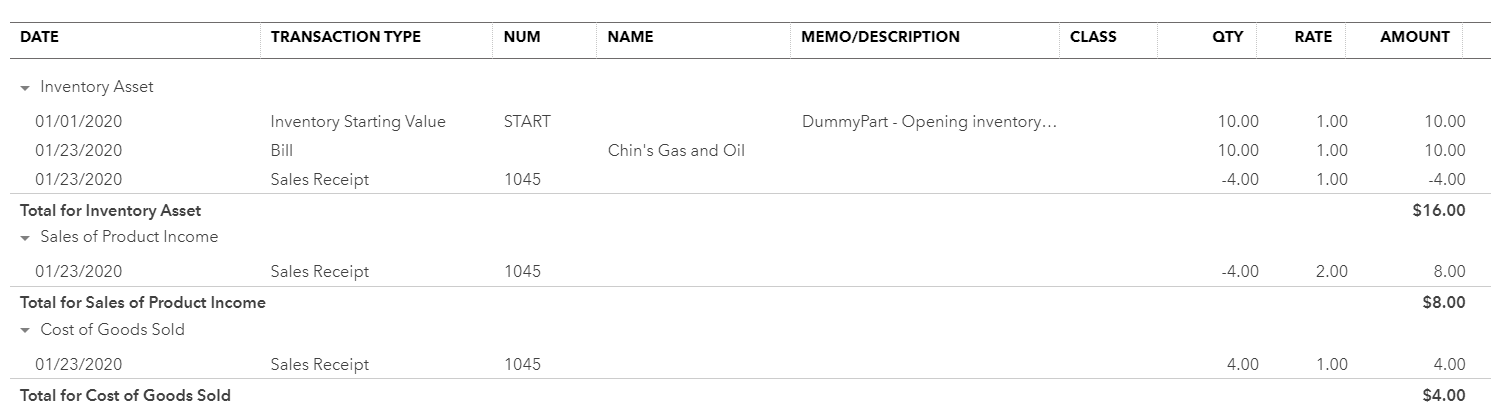Open the Inventory Starting Value transaction

pyautogui.click(x=358, y=122)
